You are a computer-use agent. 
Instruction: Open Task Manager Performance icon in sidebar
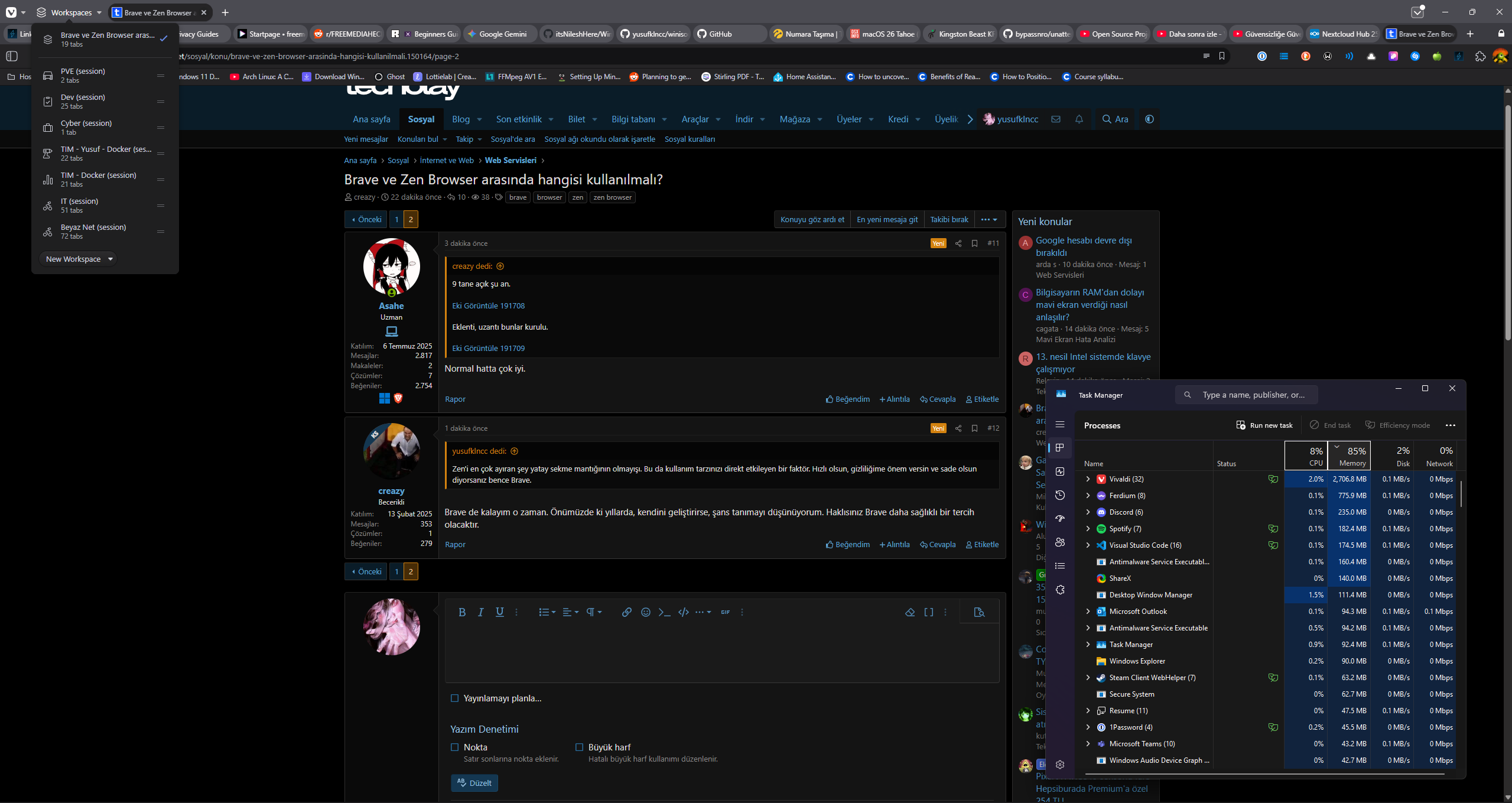coord(1060,472)
